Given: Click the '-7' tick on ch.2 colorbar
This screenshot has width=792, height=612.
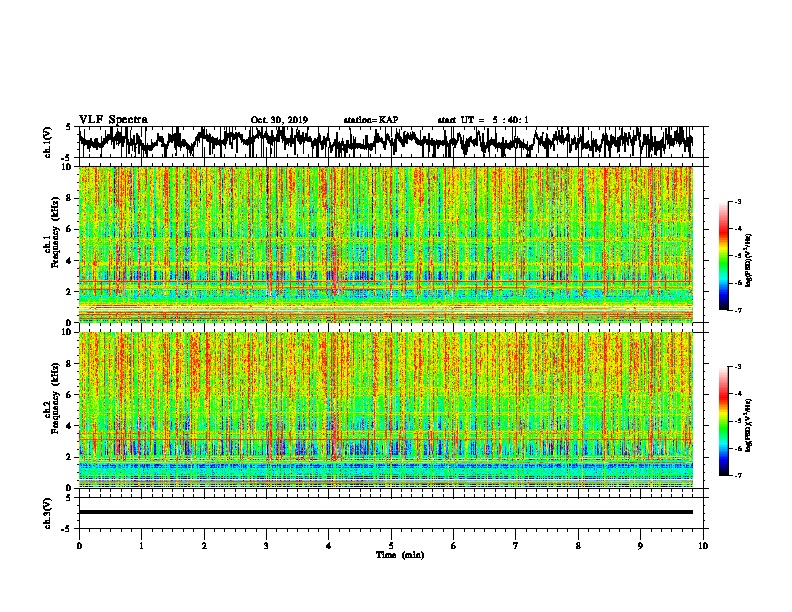Looking at the screenshot, I should 737,476.
